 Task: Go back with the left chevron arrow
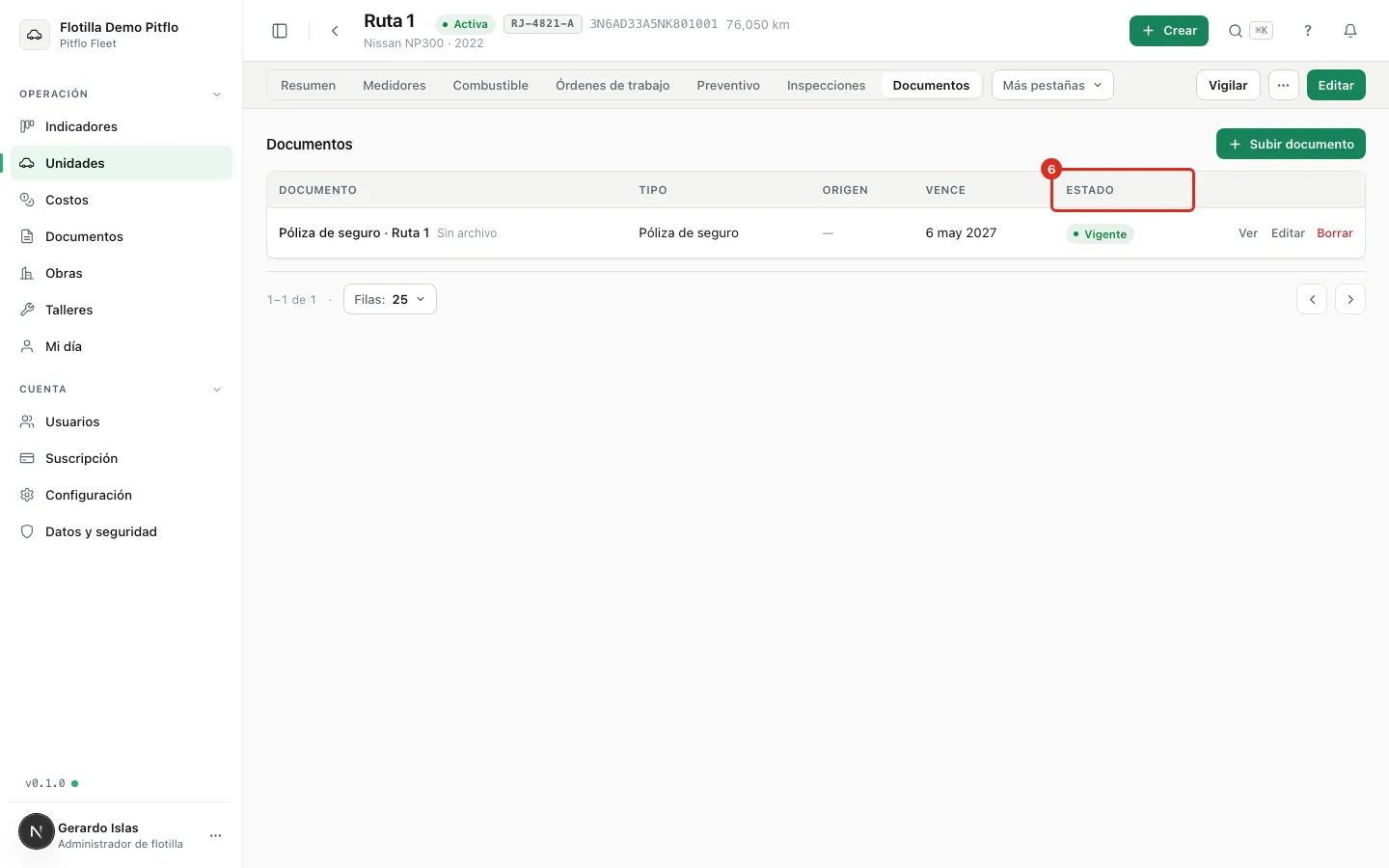tap(335, 31)
